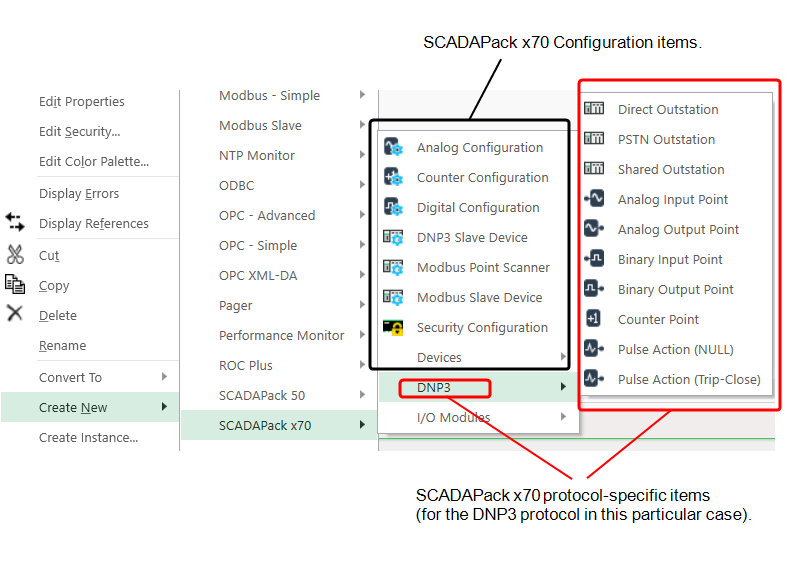790x568 pixels.
Task: Click the Analog Output Point icon
Action: (x=594, y=228)
